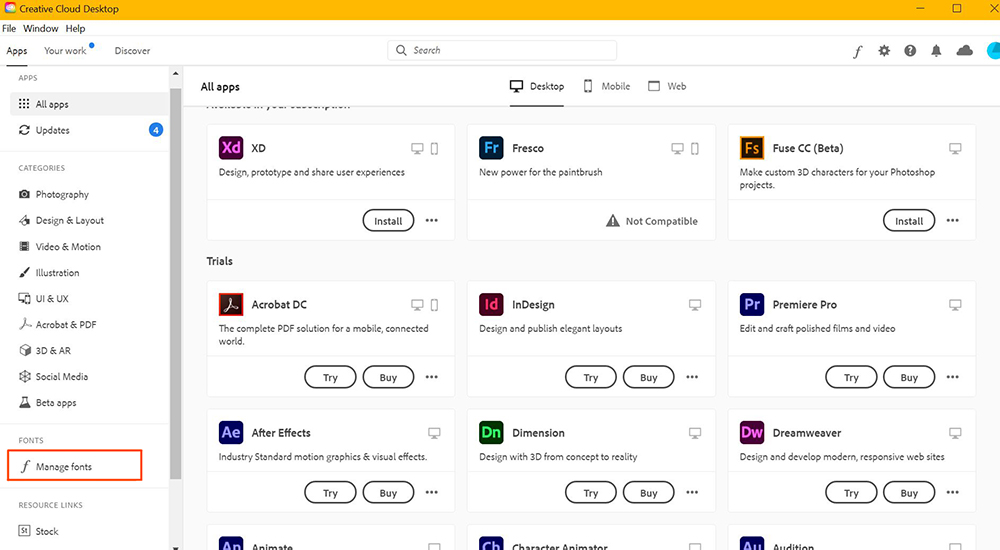The width and height of the screenshot is (1000, 550).
Task: Buy InDesign
Action: (649, 377)
